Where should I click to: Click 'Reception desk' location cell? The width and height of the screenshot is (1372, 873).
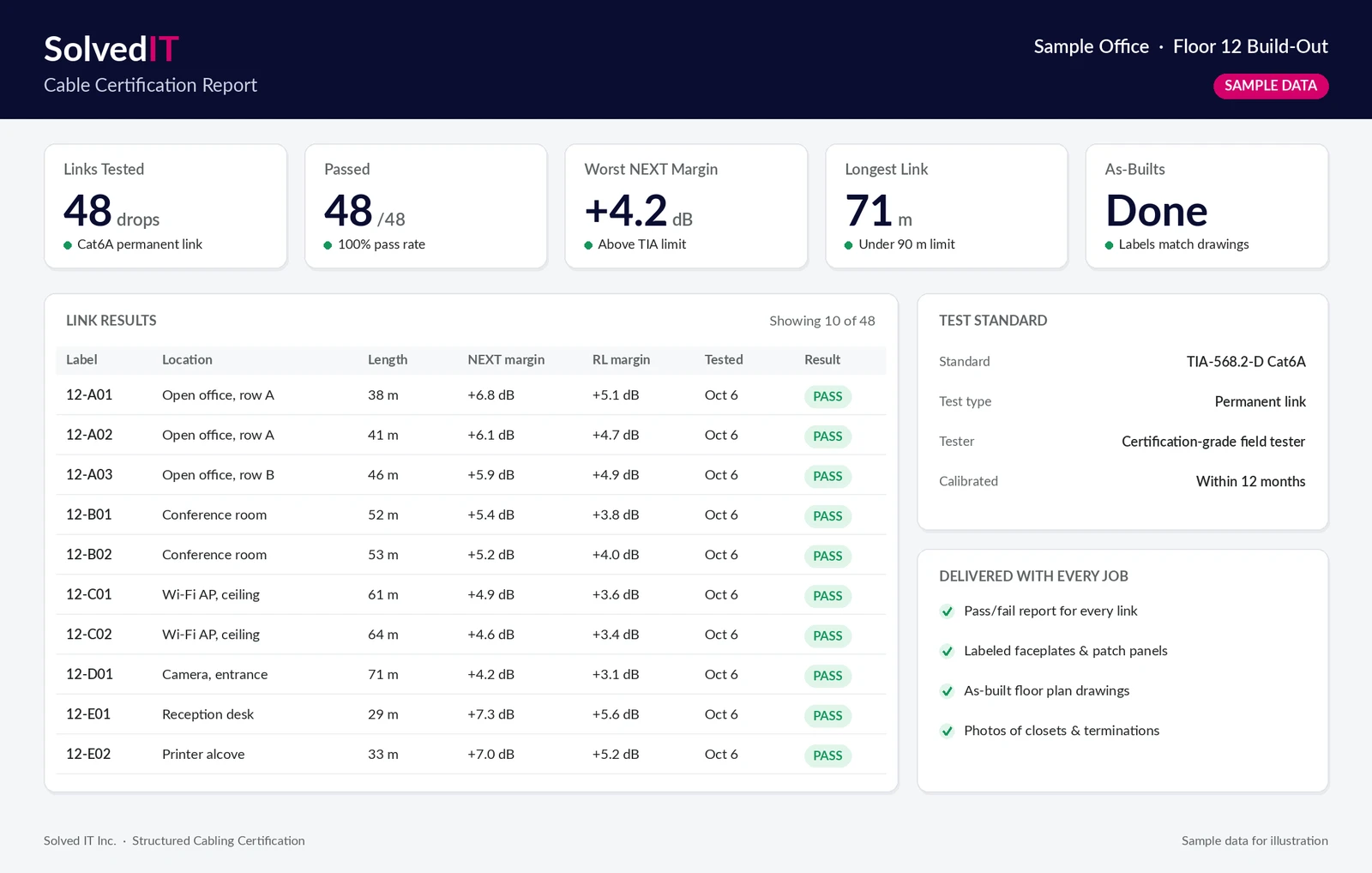[208, 714]
